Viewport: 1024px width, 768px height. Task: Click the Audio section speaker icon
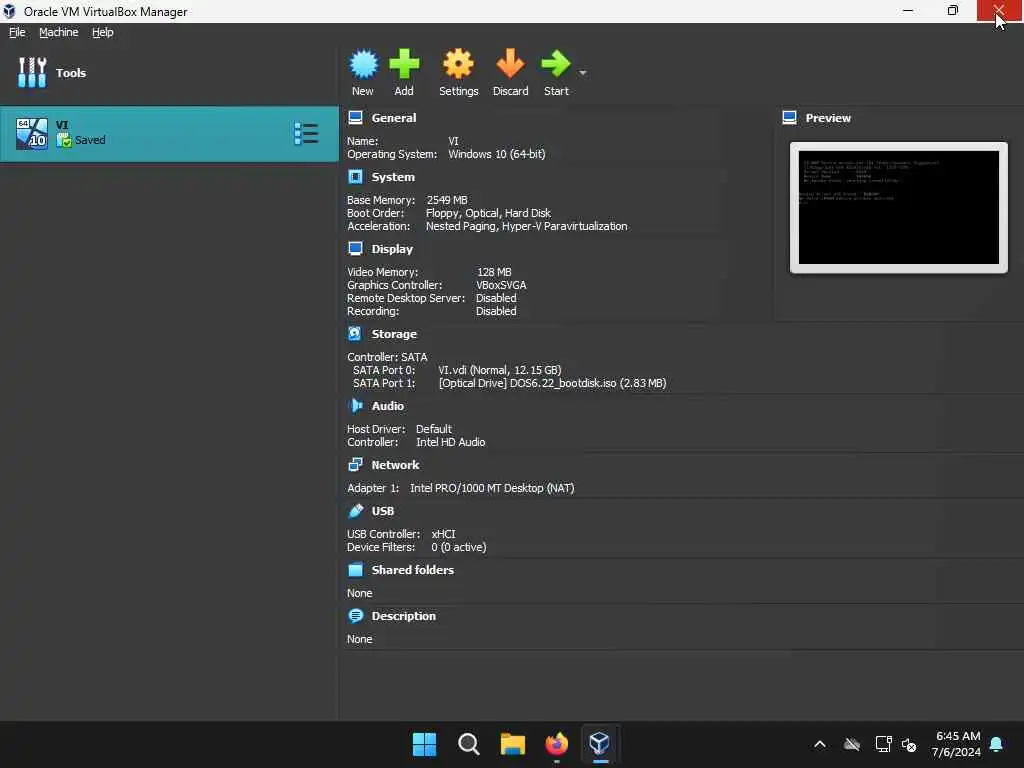point(355,406)
